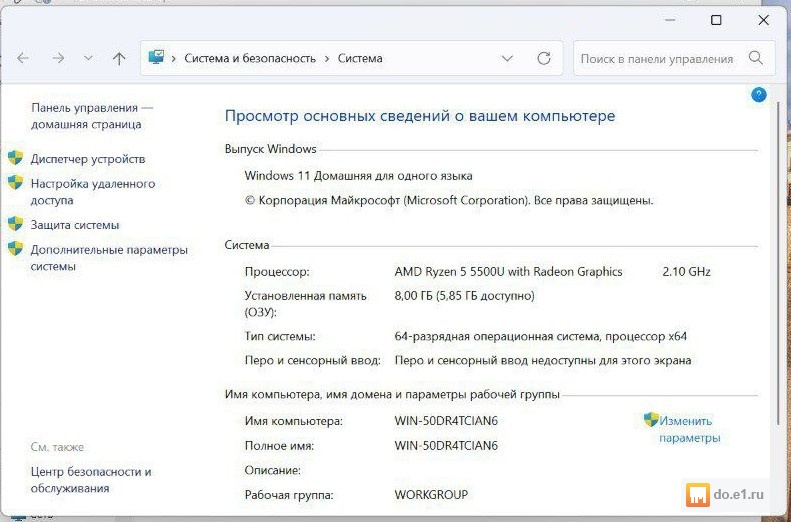Image resolution: width=791 pixels, height=522 pixels.
Task: Open 'Дополнительные параметры системы'
Action: (x=109, y=258)
